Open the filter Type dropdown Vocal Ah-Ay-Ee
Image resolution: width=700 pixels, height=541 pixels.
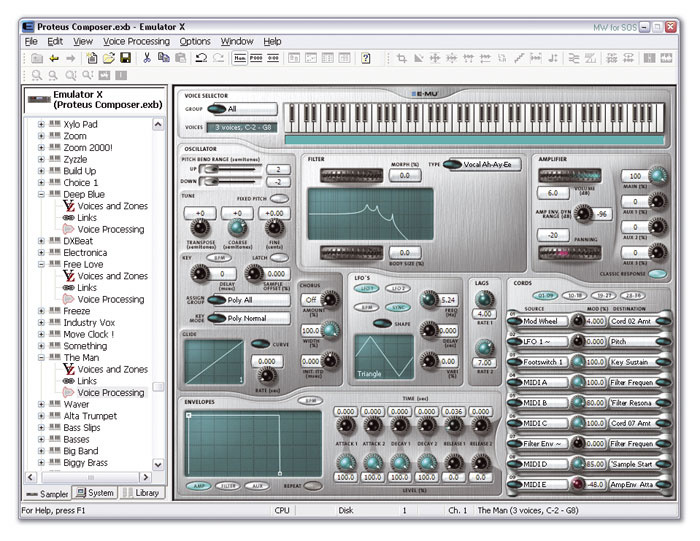483,164
